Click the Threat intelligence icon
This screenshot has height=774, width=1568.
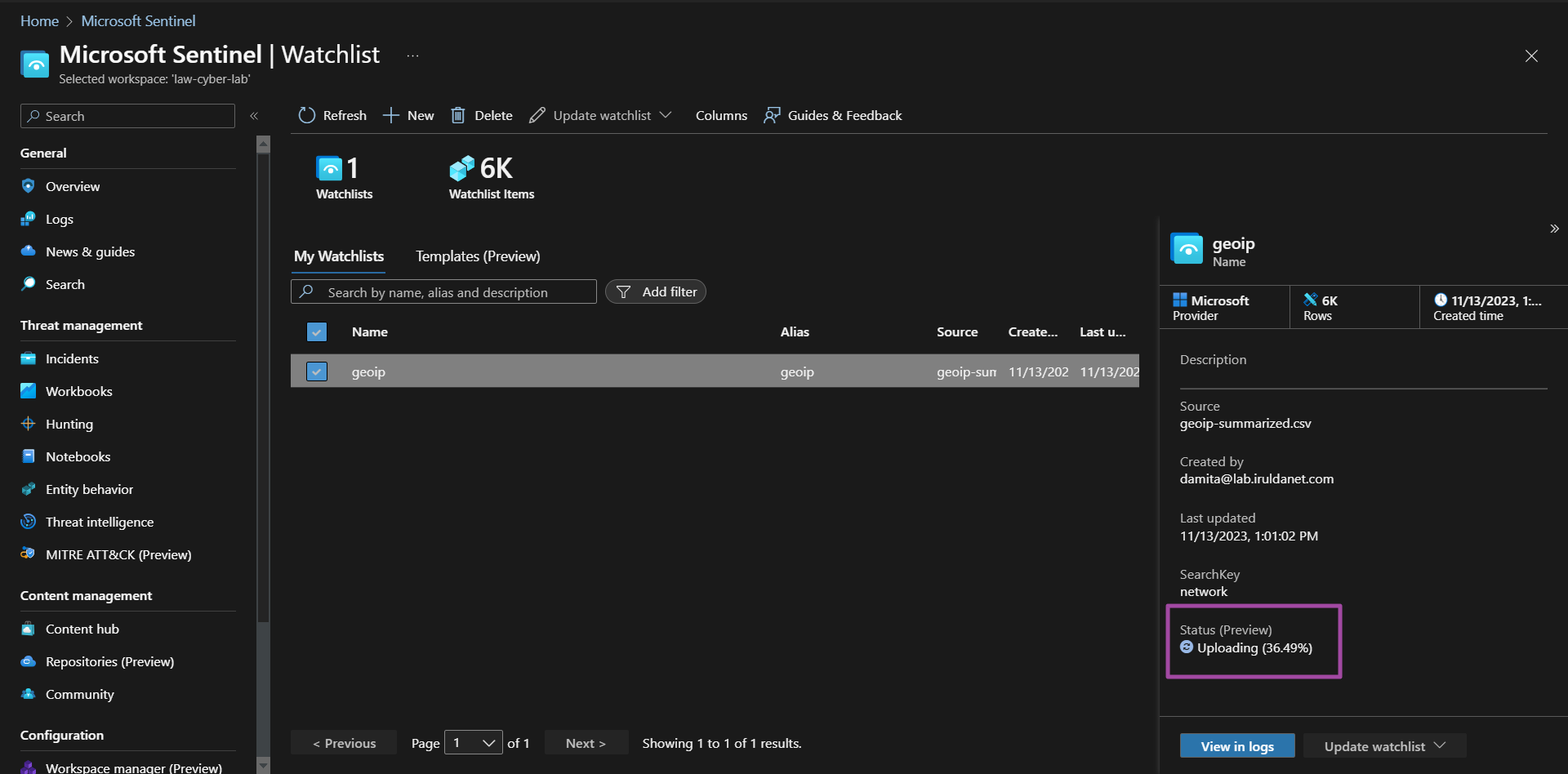(x=29, y=522)
